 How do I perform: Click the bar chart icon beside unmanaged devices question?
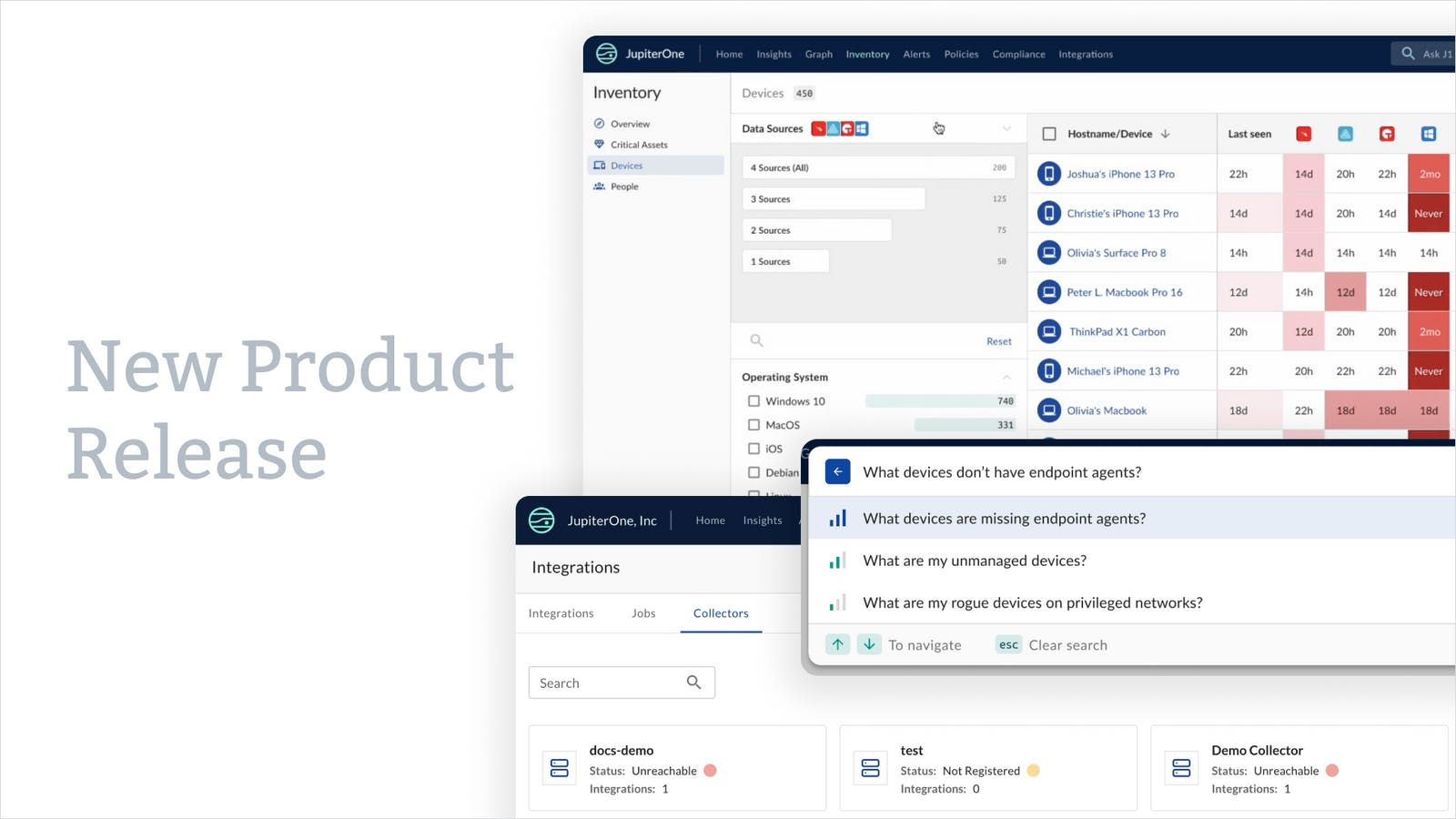[837, 561]
